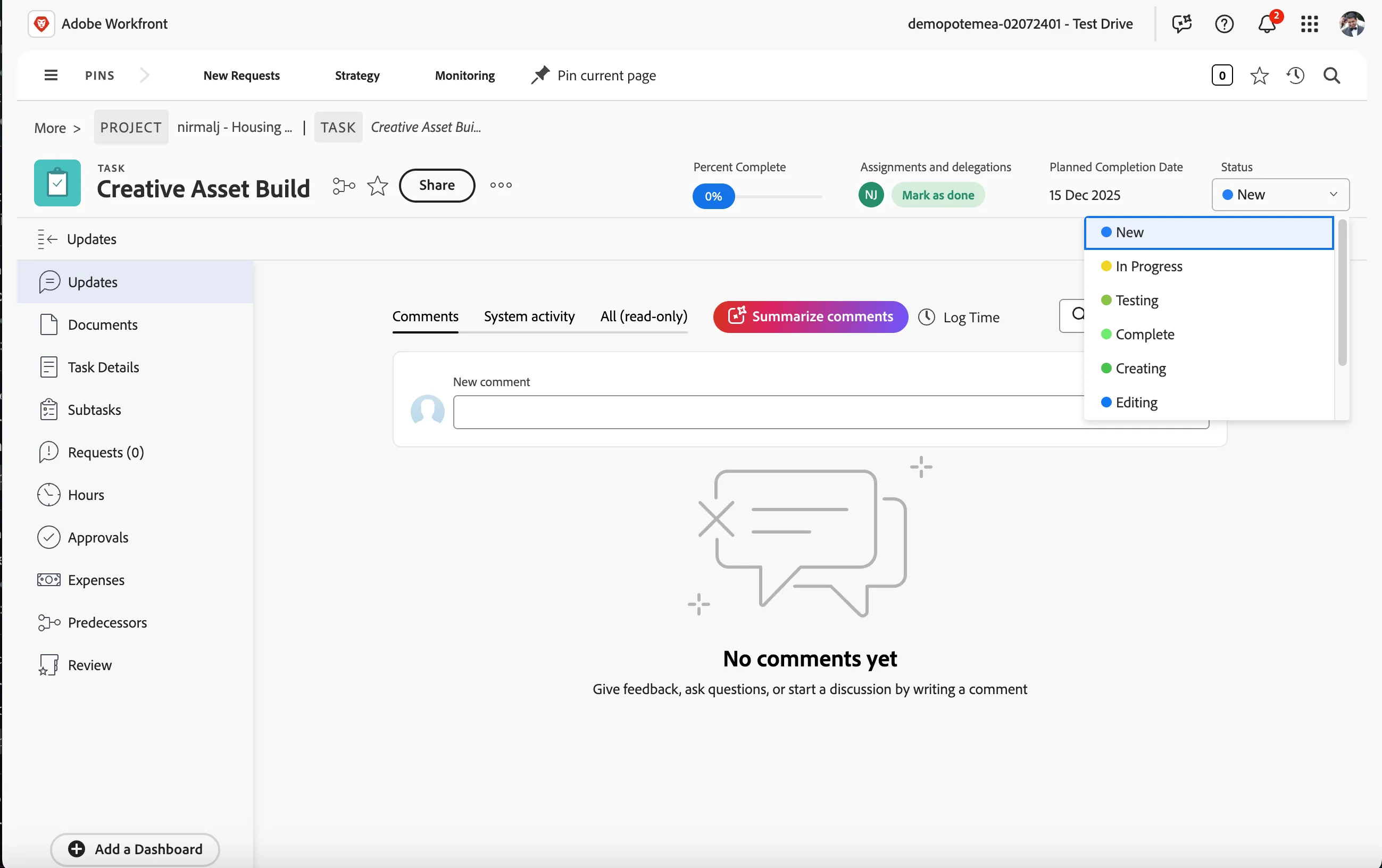Click Add a Dashboard button
This screenshot has width=1382, height=868.
135,849
